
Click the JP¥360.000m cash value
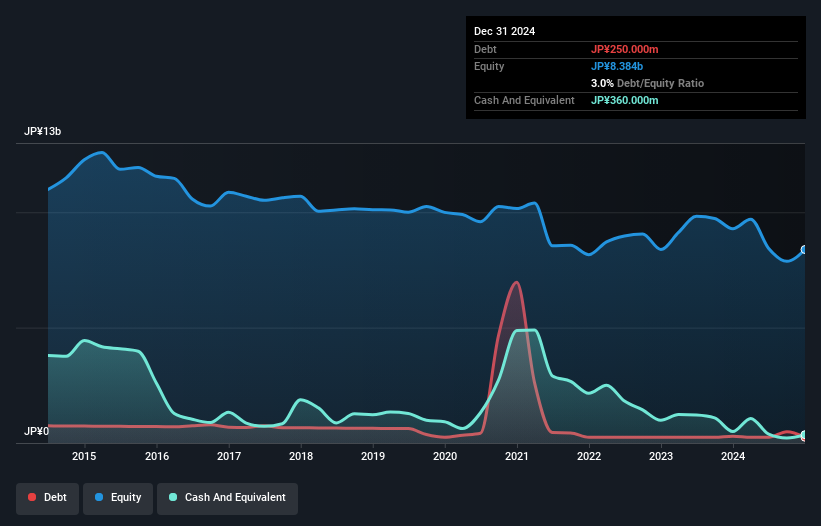click(x=625, y=100)
